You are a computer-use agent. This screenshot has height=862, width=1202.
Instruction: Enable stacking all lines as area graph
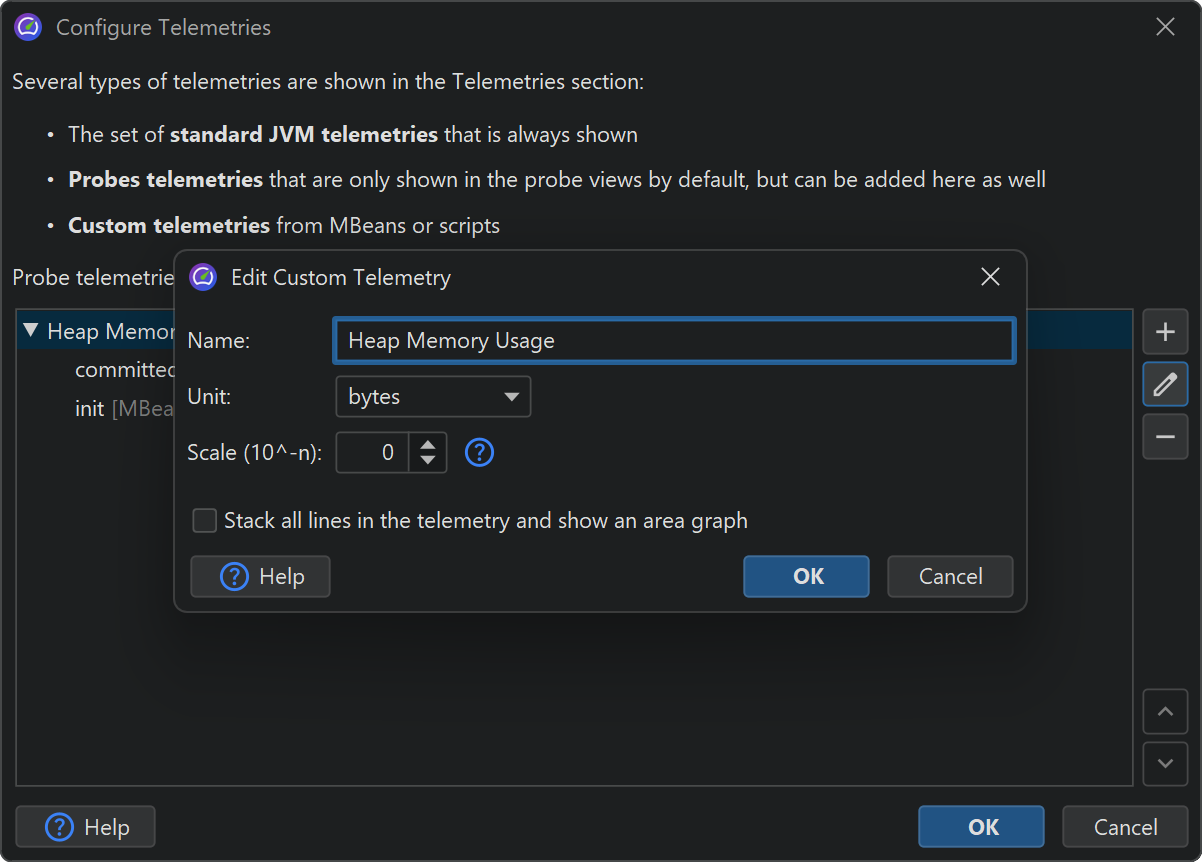tap(205, 521)
